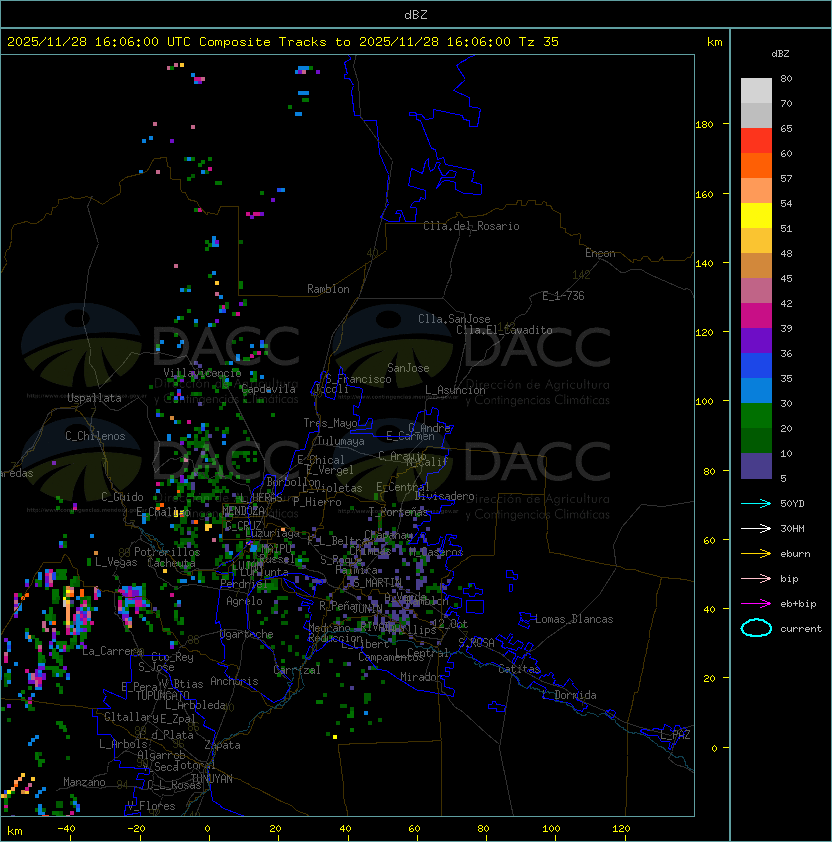This screenshot has height=842, width=832.
Task: Click the 30HM white arrow legend icon
Action: click(x=756, y=529)
